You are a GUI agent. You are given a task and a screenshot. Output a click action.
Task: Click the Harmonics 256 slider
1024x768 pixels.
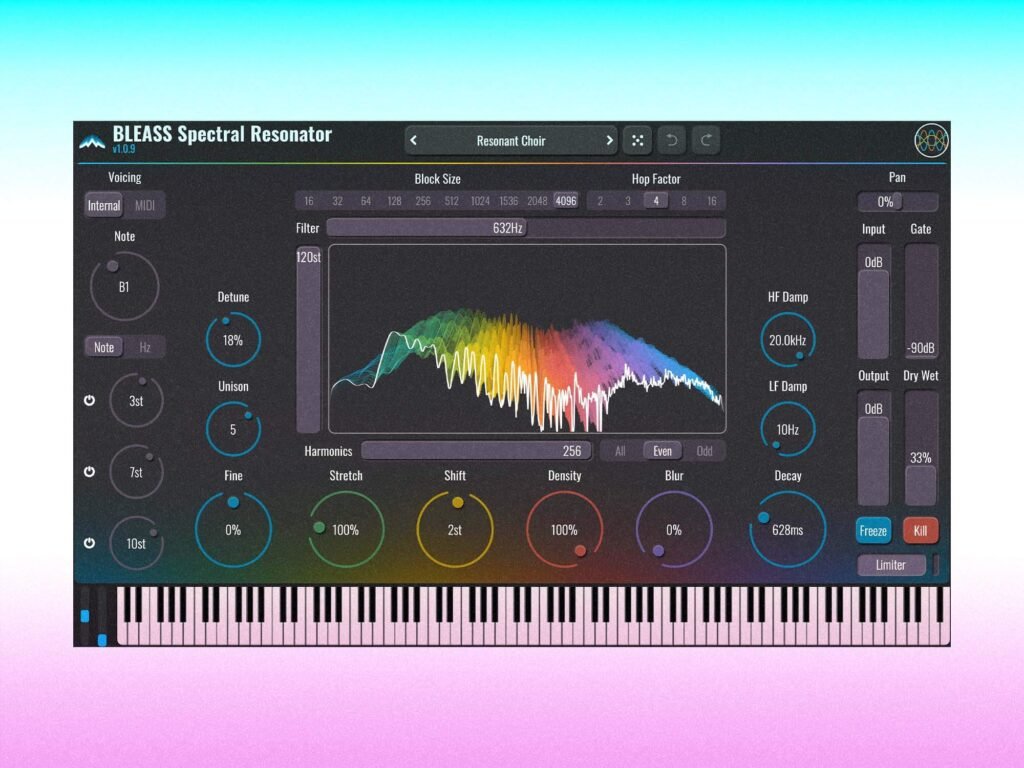click(x=476, y=451)
